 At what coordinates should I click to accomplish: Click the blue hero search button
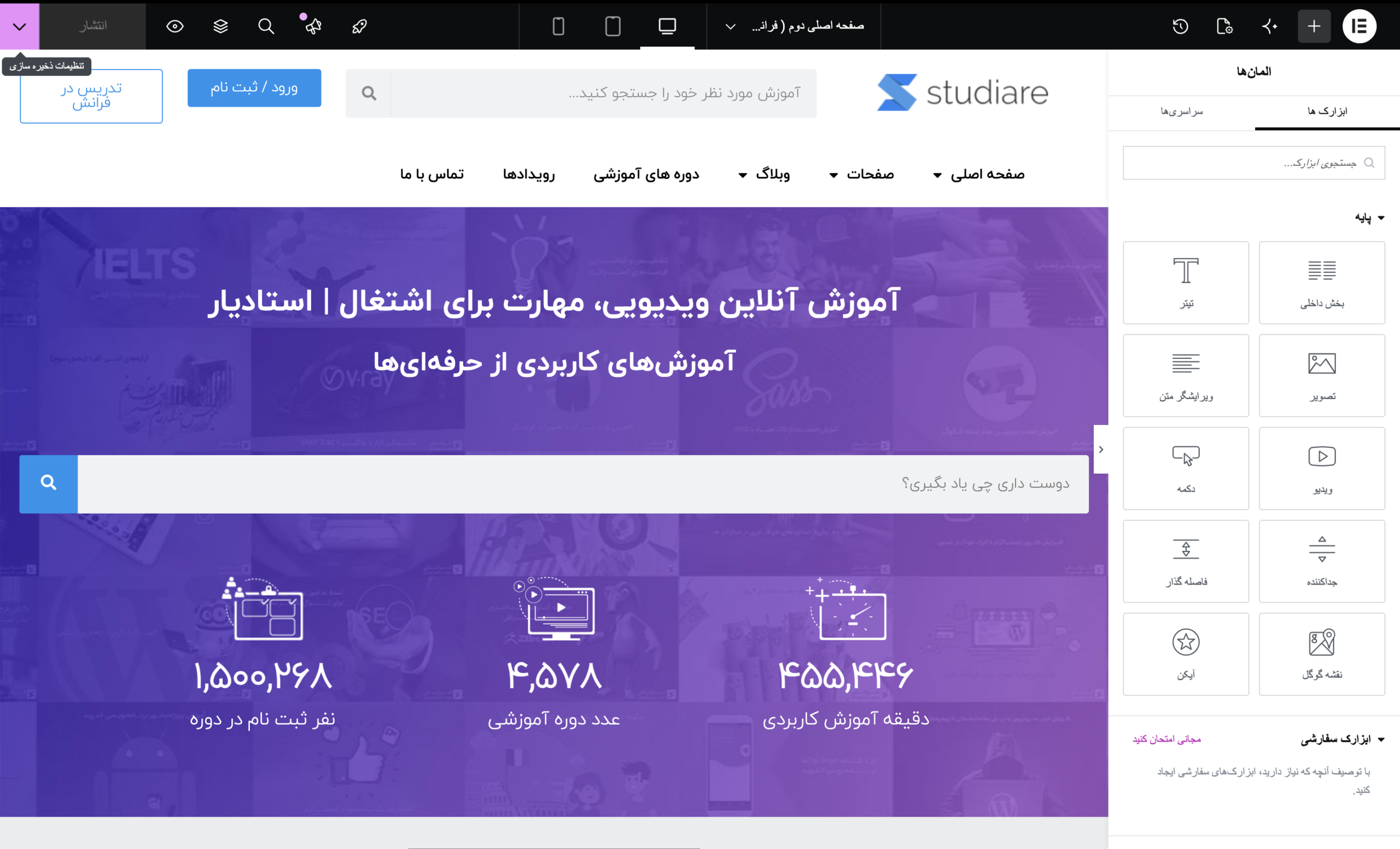tap(48, 484)
